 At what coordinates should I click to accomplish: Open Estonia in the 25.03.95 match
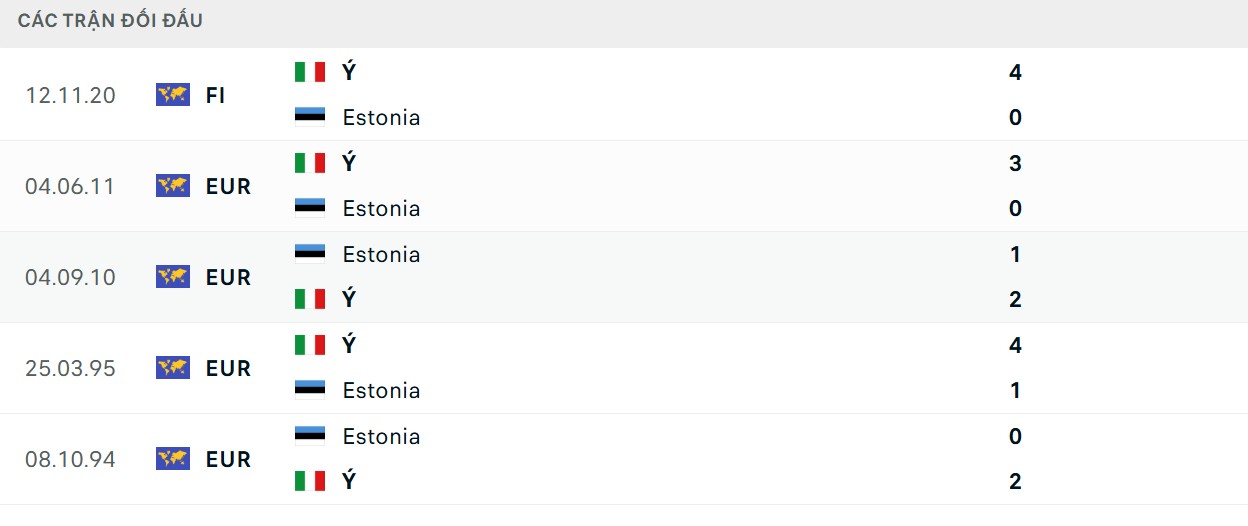[381, 390]
